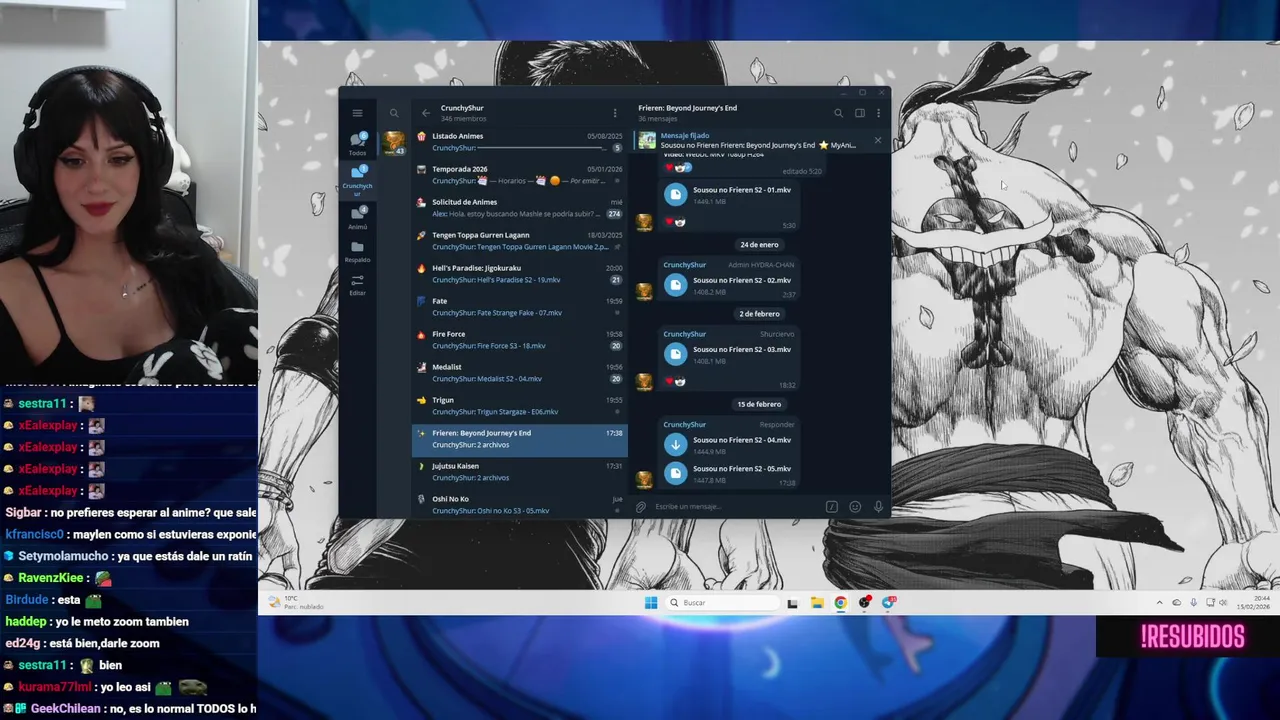Viewport: 1280px width, 720px height.
Task: Open the Telegram hamburger menu
Action: [x=357, y=113]
